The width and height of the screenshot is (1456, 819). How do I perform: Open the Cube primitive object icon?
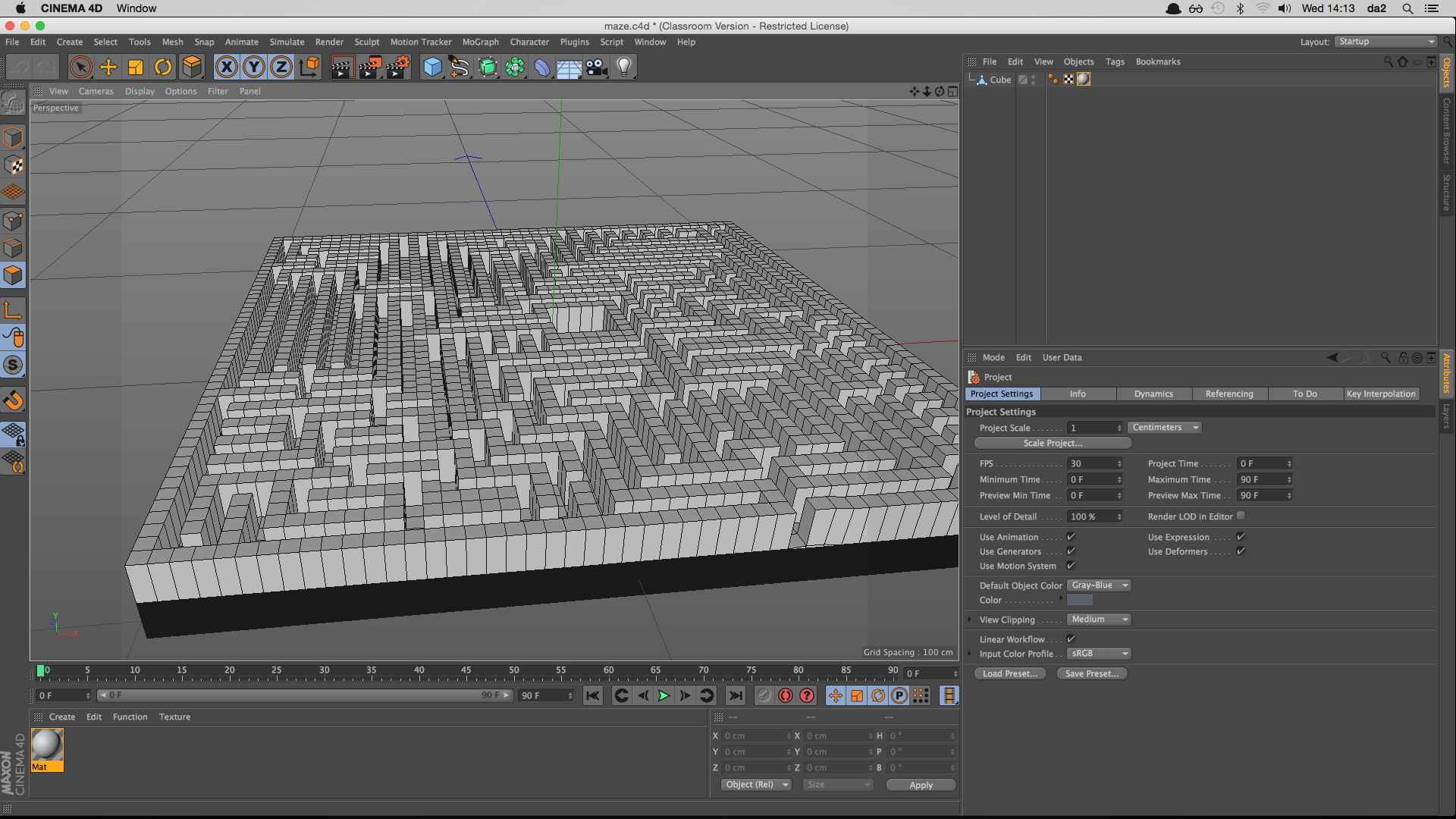click(x=432, y=67)
